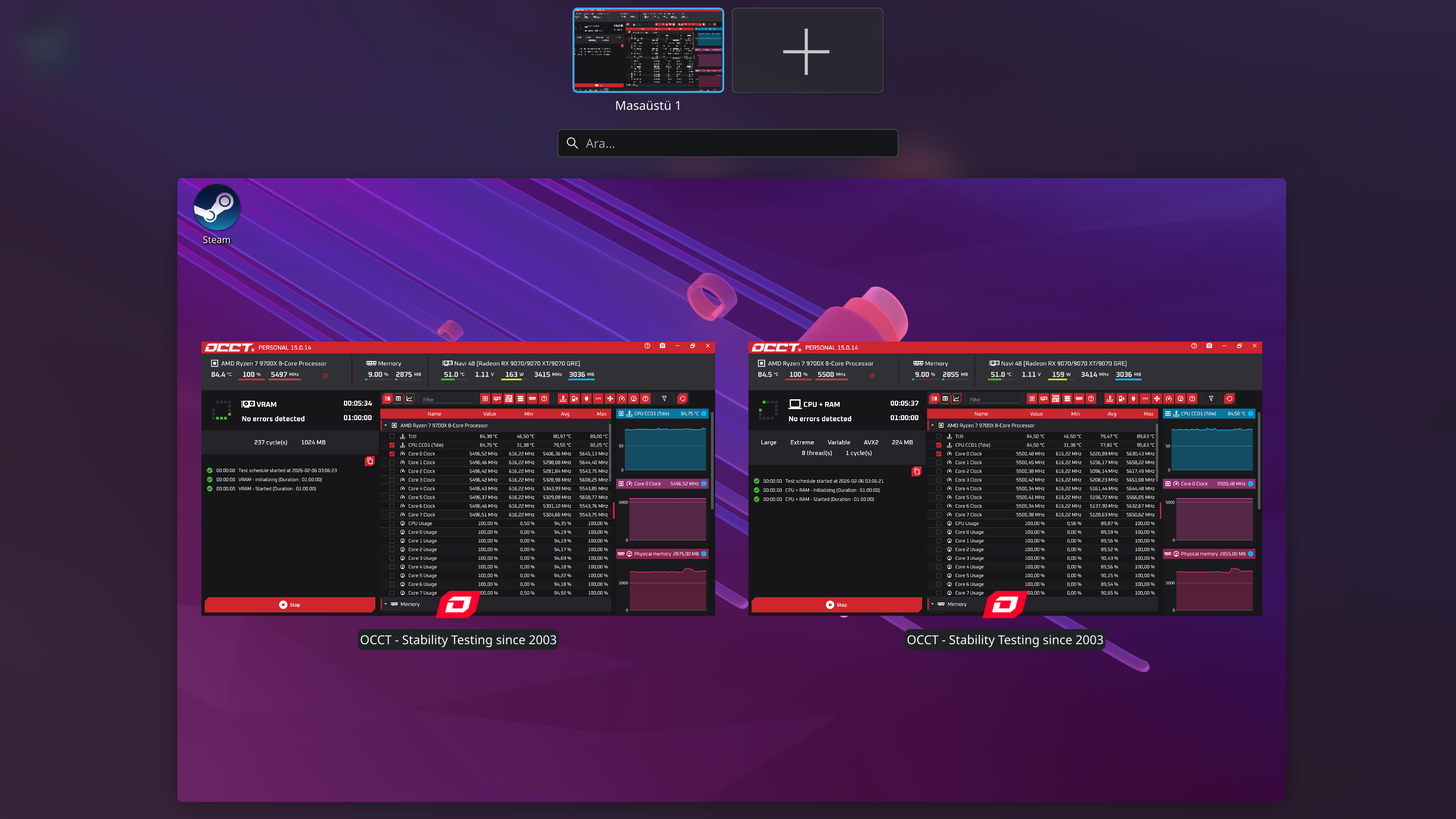This screenshot has width=1456, height=819.
Task: Check CPU Usage in VRAM test window
Action: [x=392, y=523]
